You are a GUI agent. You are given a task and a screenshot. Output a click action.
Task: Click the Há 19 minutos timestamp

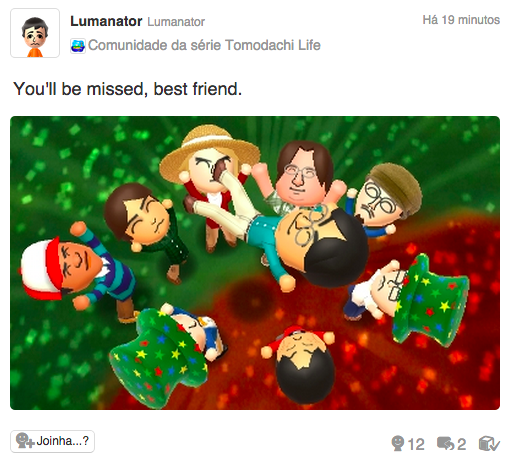[x=461, y=20]
